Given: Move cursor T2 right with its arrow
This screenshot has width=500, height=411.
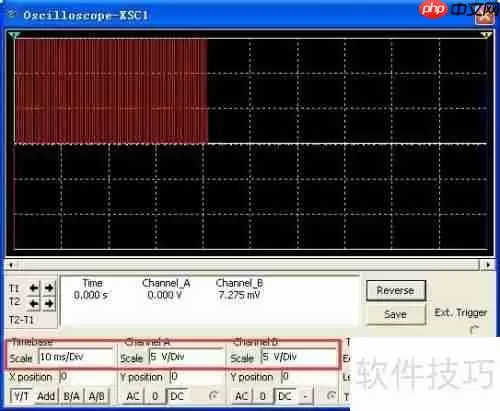Looking at the screenshot, I should pyautogui.click(x=49, y=303).
